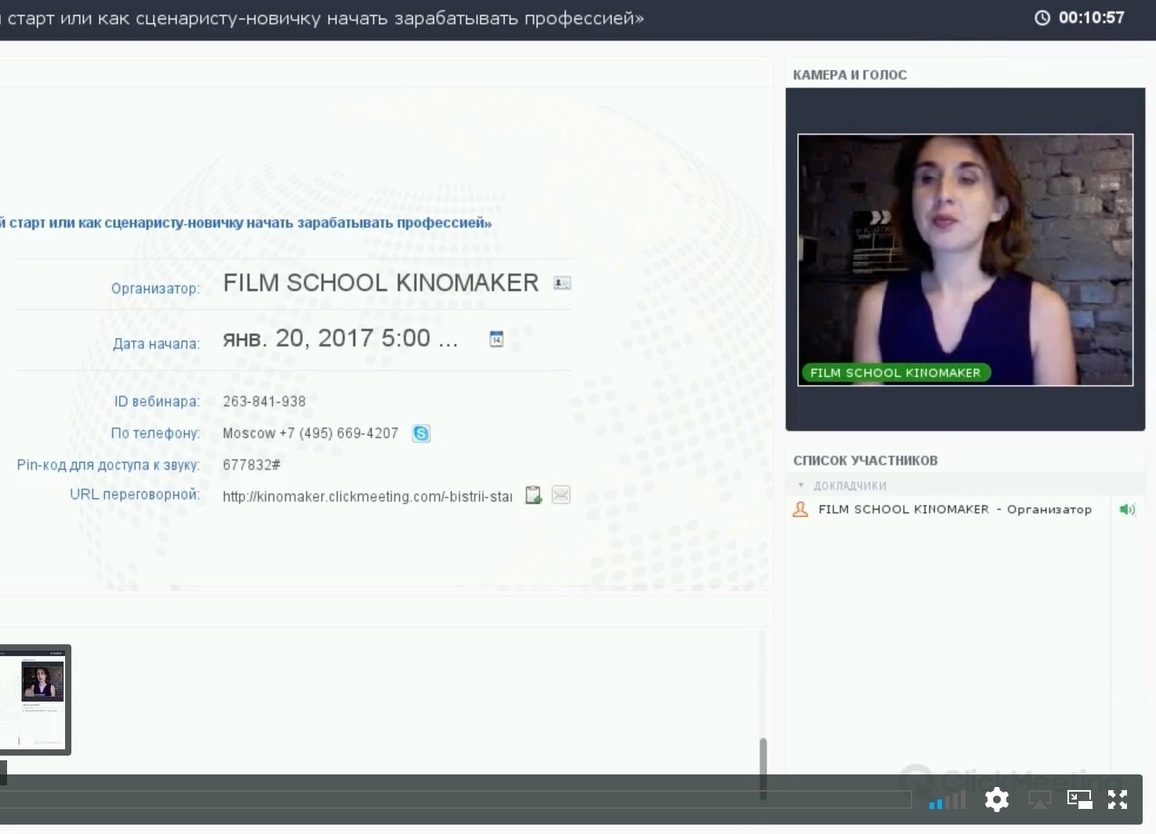Switch to picture-in-picture mini player
Image resolution: width=1156 pixels, height=834 pixels.
[1079, 799]
